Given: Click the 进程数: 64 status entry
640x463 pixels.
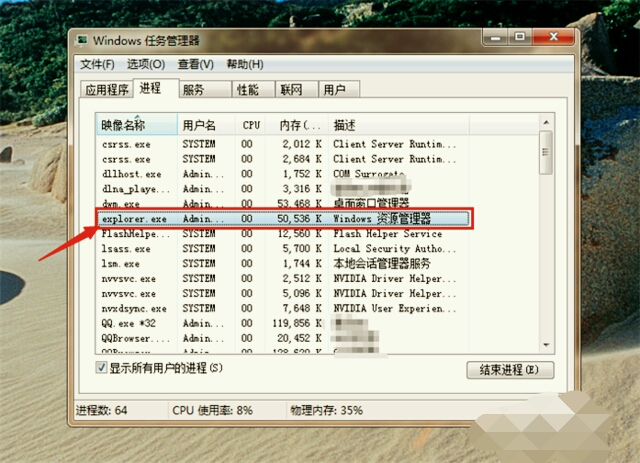Looking at the screenshot, I should click(x=102, y=410).
